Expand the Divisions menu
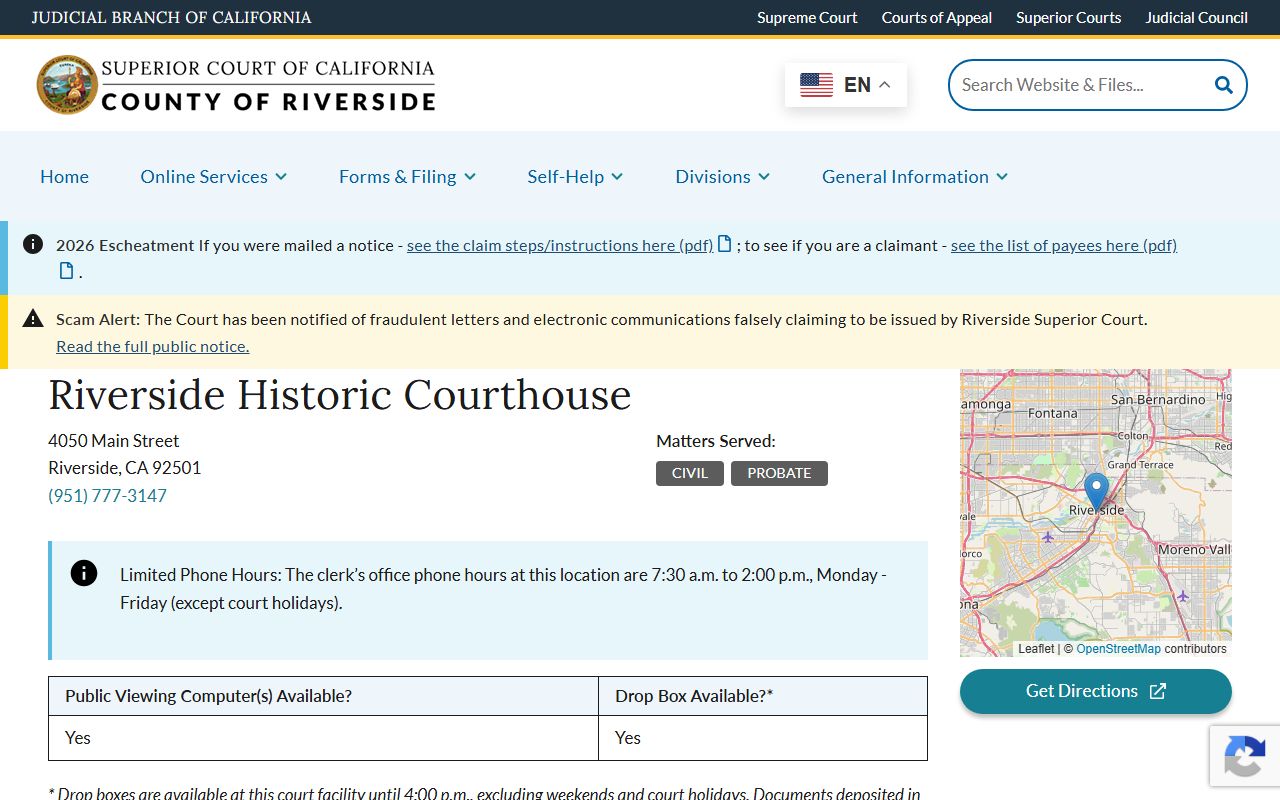 pyautogui.click(x=722, y=176)
